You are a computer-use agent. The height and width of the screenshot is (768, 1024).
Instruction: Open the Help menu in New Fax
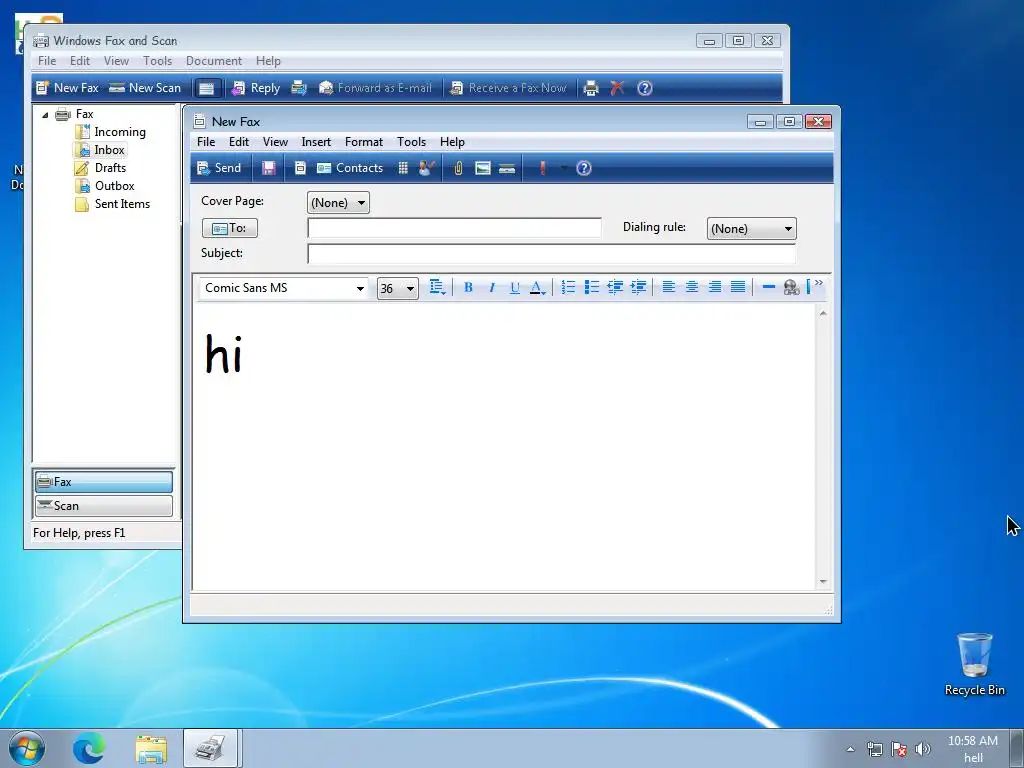[x=452, y=142]
